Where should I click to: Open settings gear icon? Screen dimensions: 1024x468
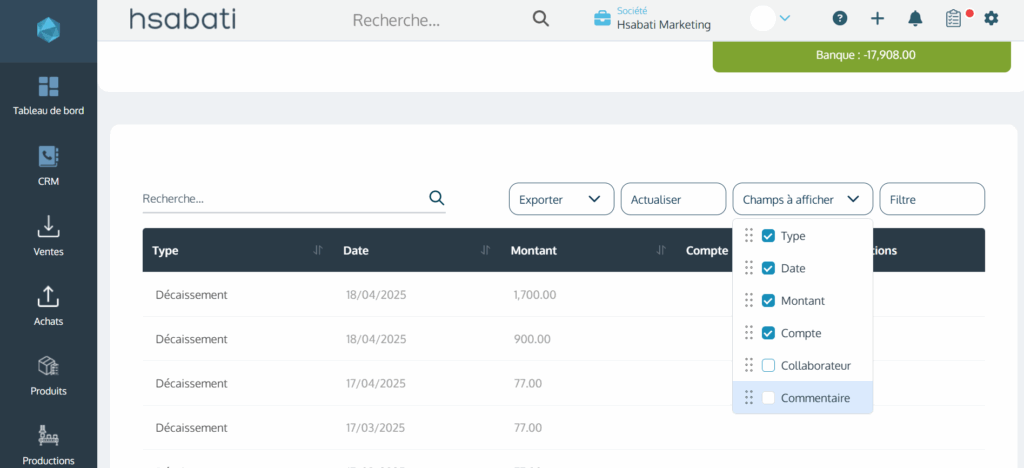991,18
